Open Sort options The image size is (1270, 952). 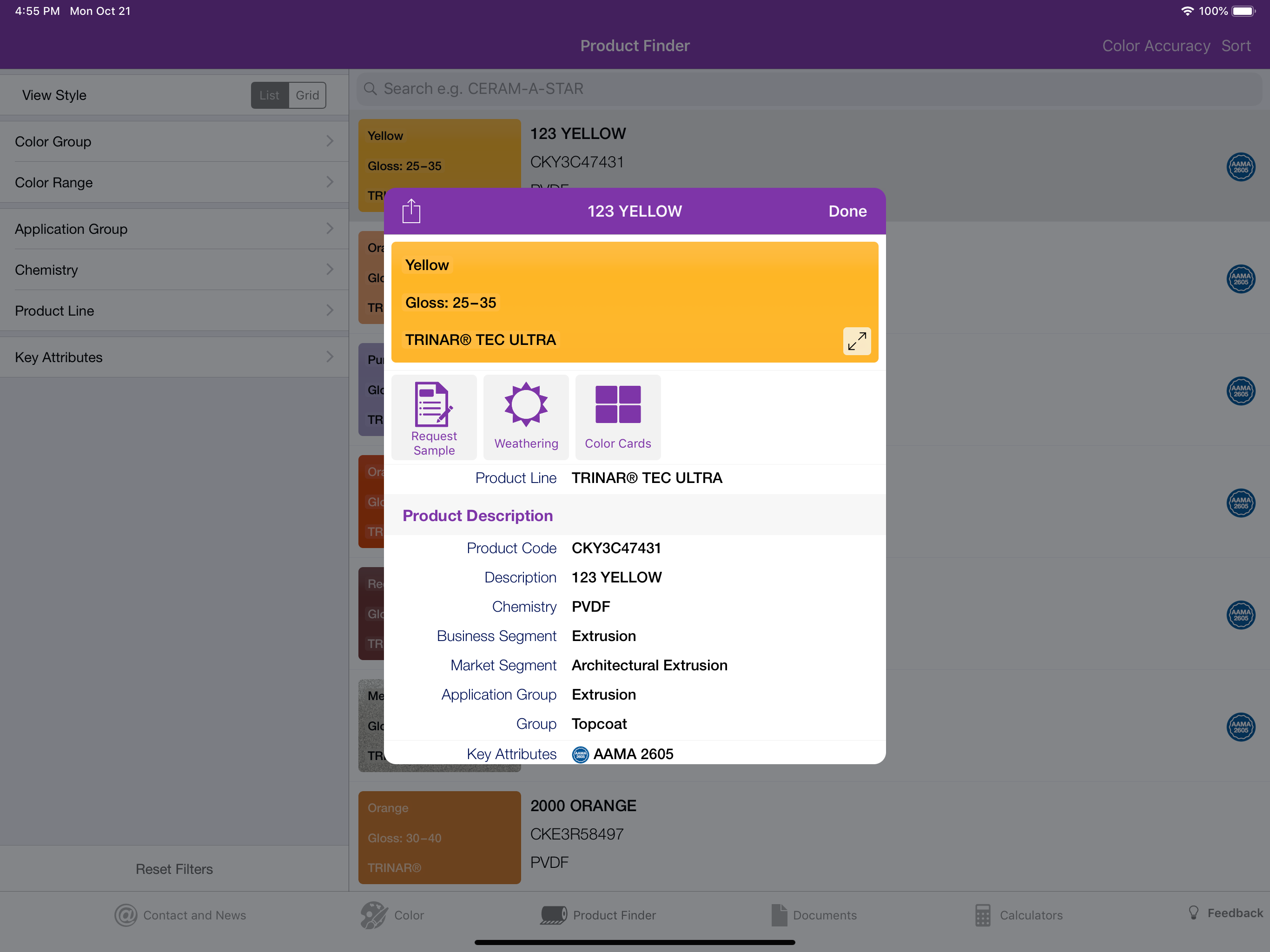click(1236, 46)
